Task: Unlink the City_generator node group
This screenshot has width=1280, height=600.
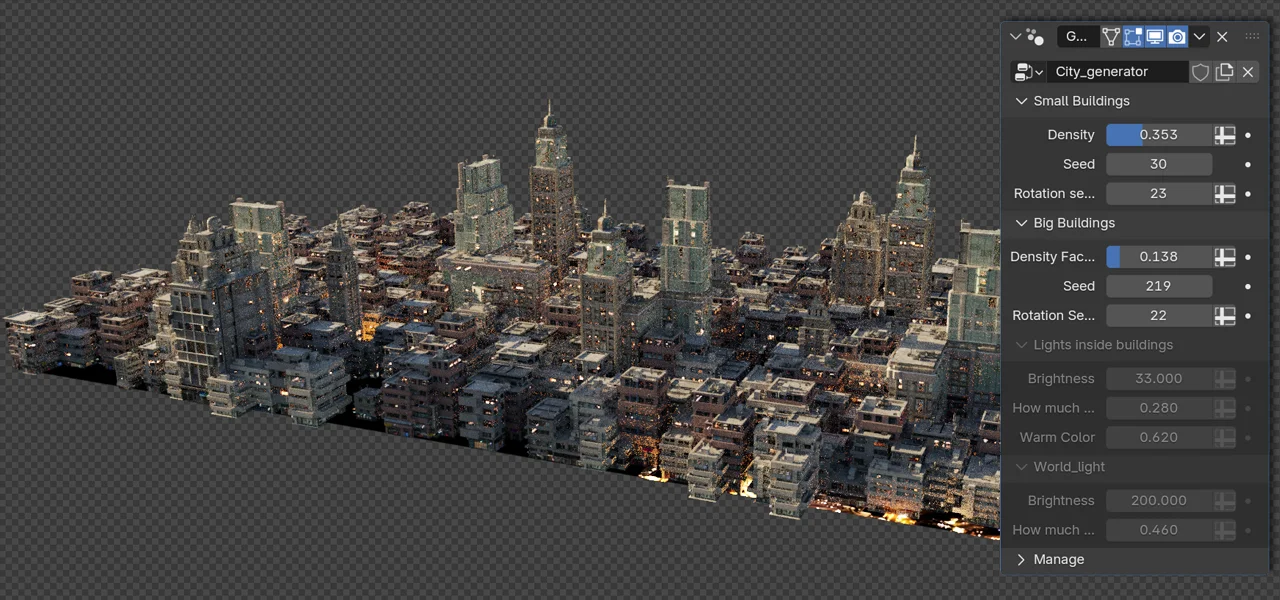Action: pos(1248,71)
